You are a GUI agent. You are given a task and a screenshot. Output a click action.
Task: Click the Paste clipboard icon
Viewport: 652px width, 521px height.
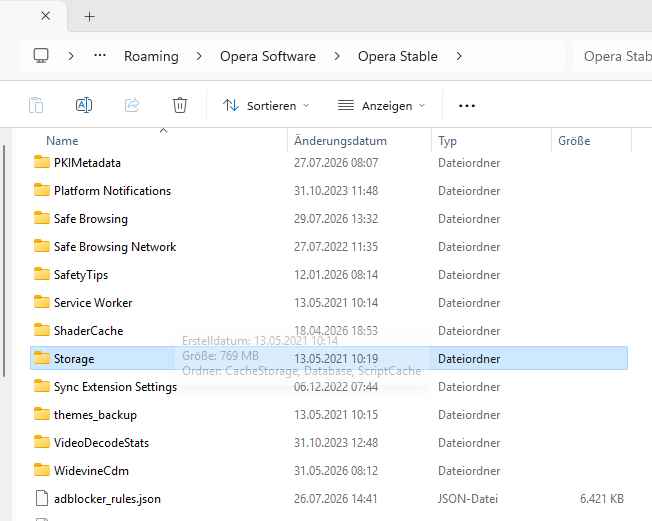tap(36, 105)
